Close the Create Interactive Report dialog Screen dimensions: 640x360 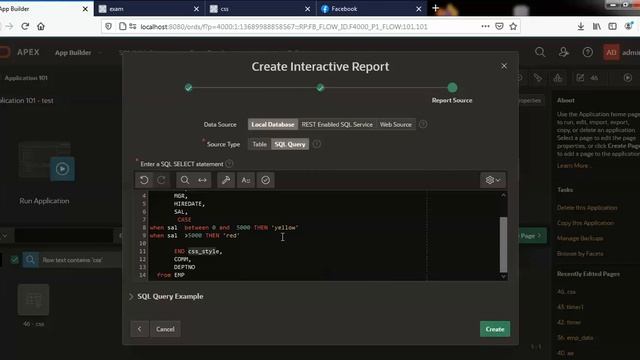(504, 66)
